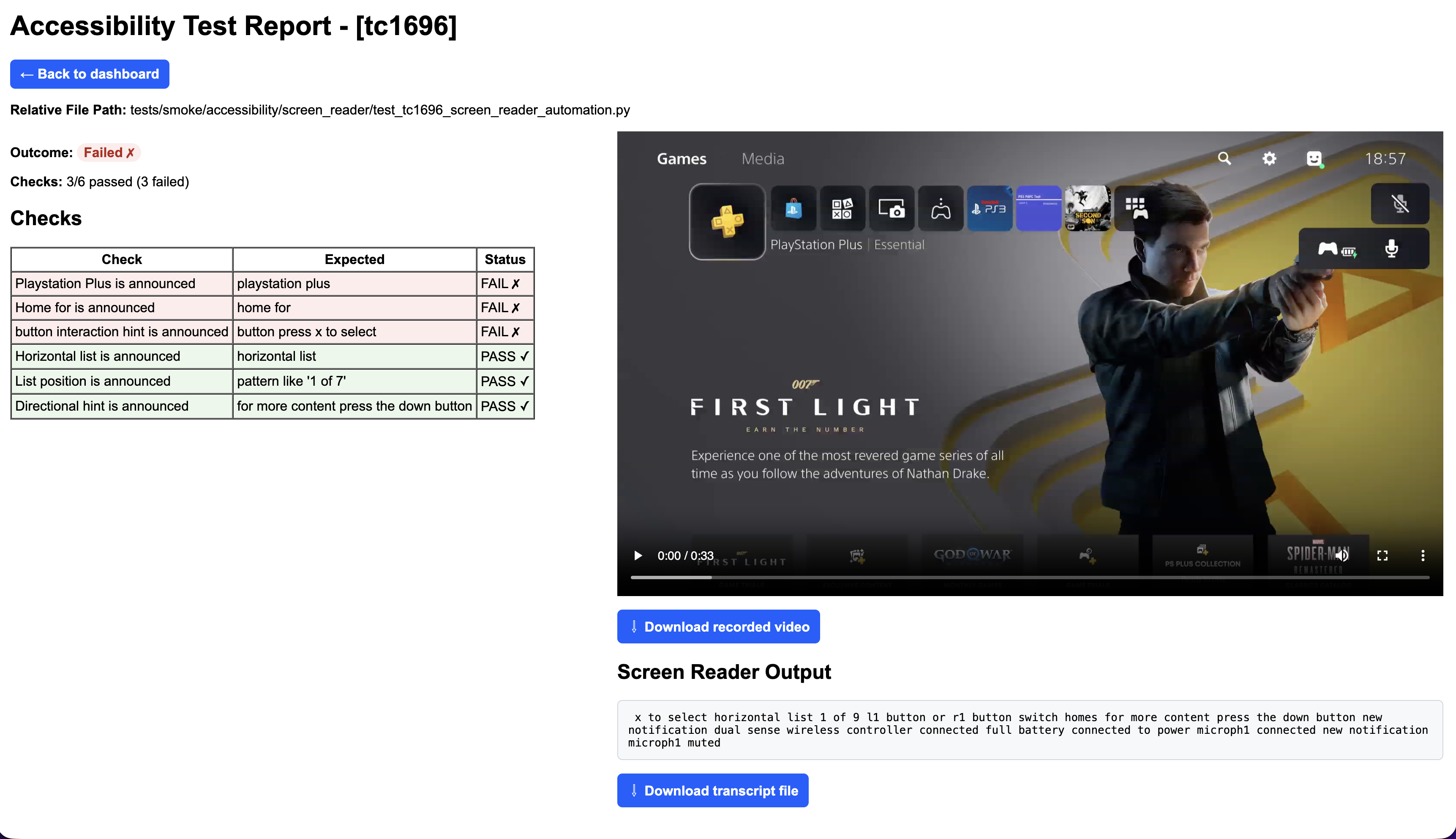
Task: Open the Second Son game tile
Action: pyautogui.click(x=1087, y=208)
